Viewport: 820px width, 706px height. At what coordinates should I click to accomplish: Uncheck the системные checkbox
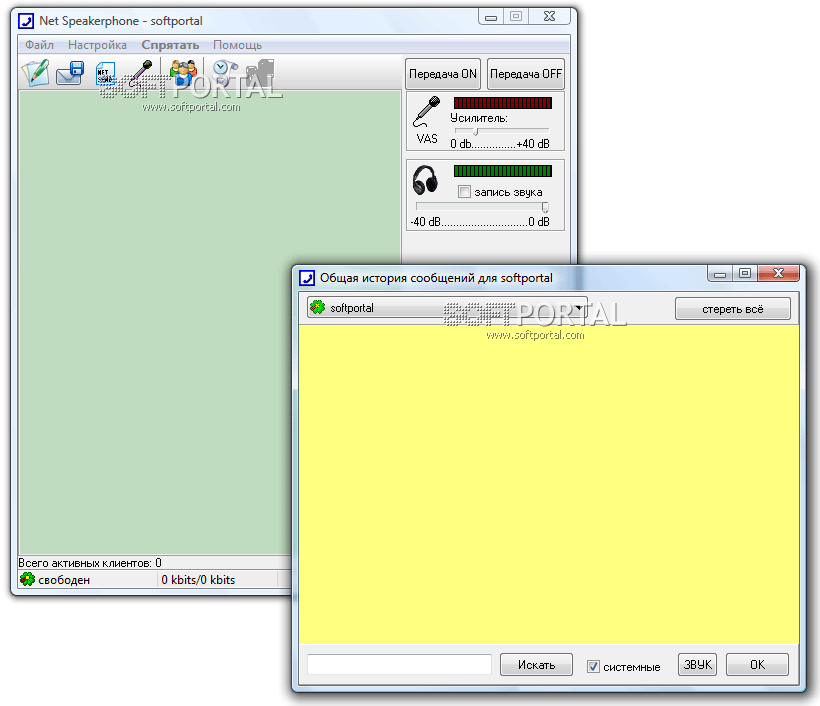coord(593,666)
